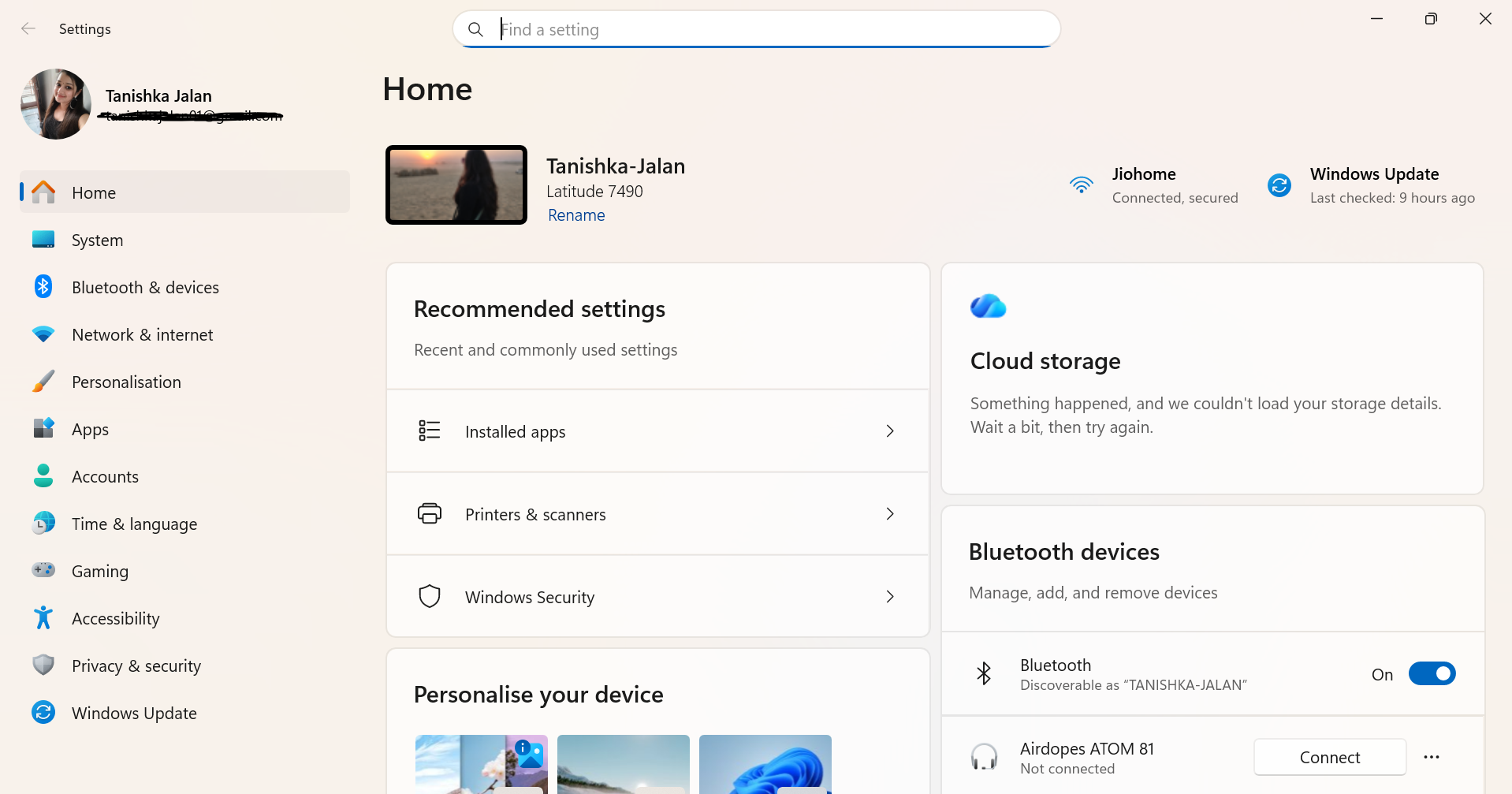
Task: Open Jiohome network status
Action: click(1154, 185)
